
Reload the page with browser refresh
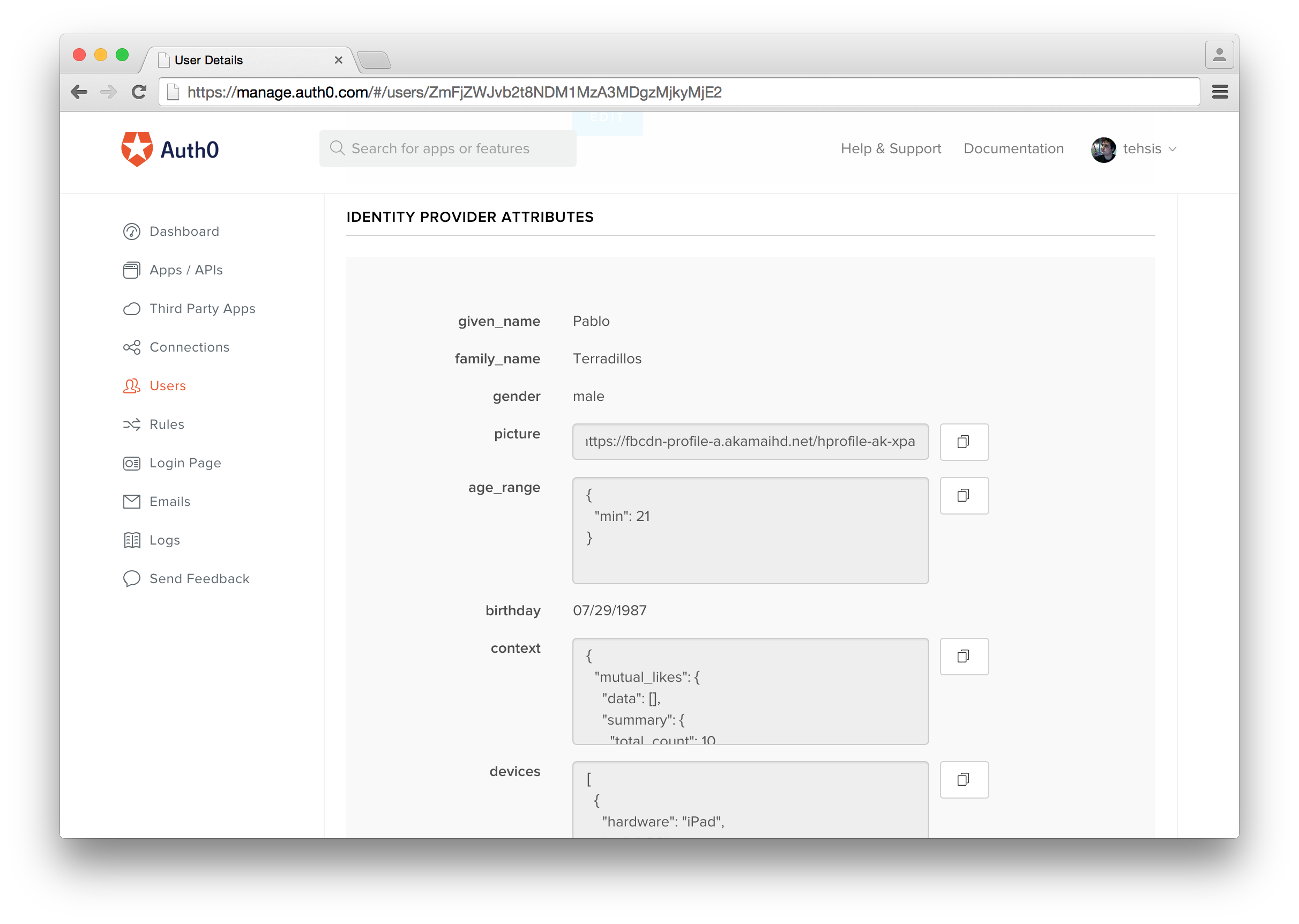point(139,92)
